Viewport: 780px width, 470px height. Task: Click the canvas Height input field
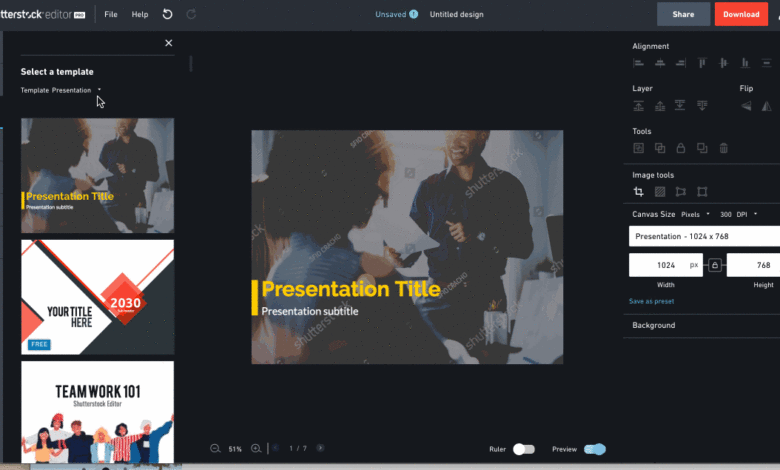[x=753, y=265]
